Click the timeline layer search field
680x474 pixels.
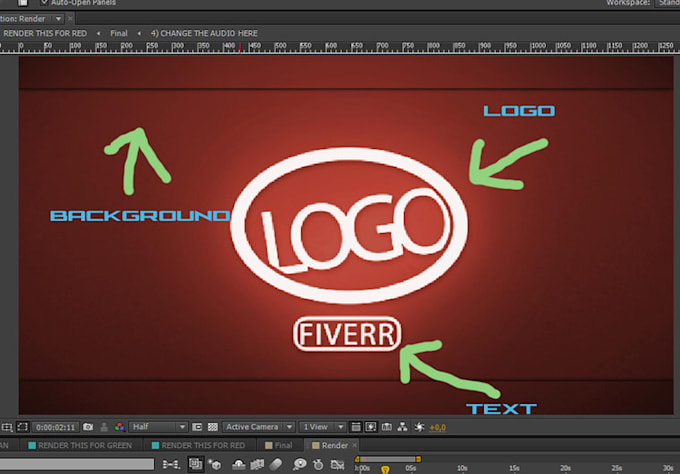point(77,464)
